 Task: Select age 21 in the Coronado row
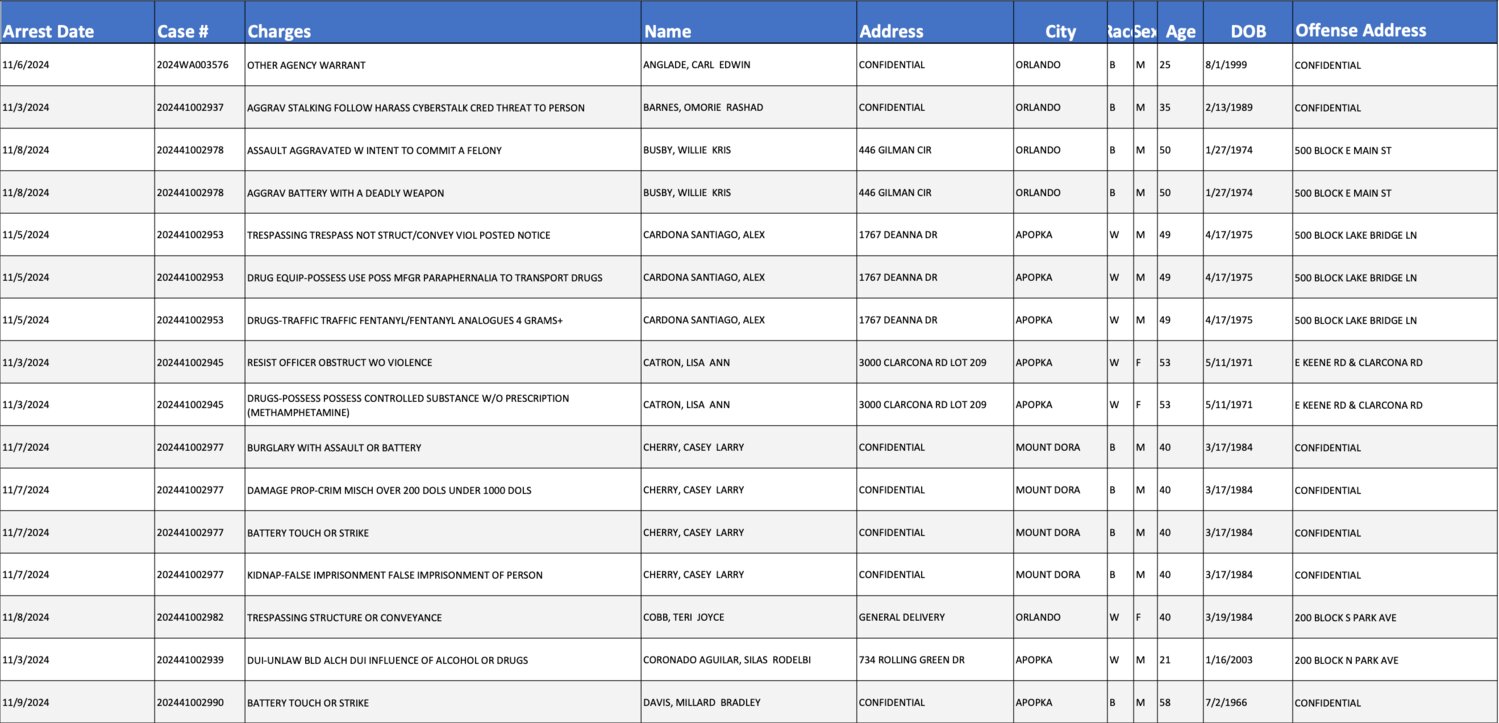[1180, 660]
